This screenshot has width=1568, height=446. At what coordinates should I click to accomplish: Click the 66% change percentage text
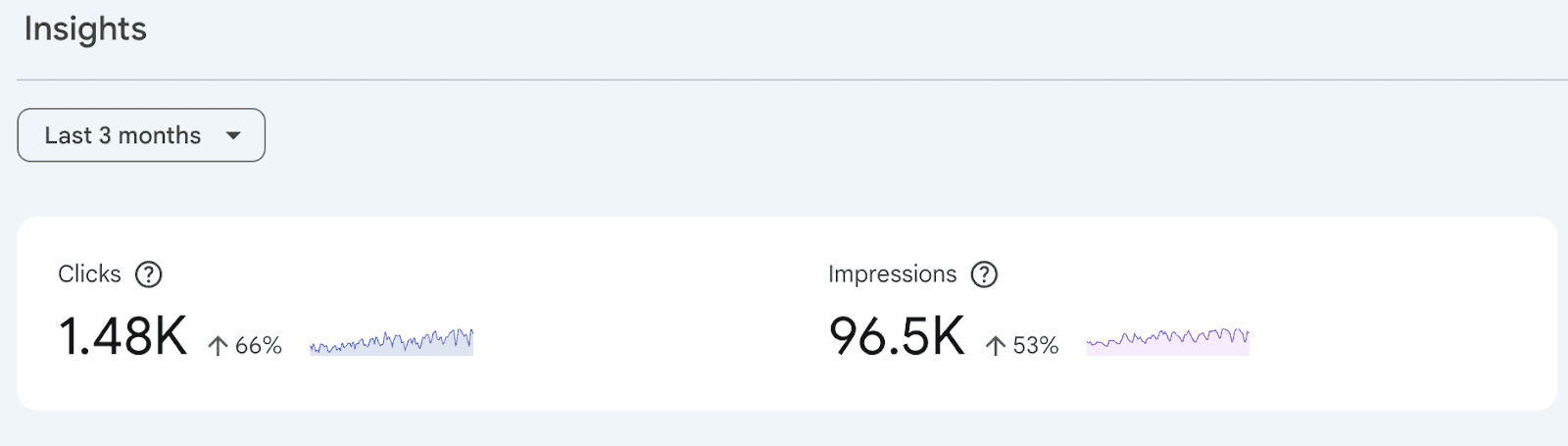tap(259, 345)
